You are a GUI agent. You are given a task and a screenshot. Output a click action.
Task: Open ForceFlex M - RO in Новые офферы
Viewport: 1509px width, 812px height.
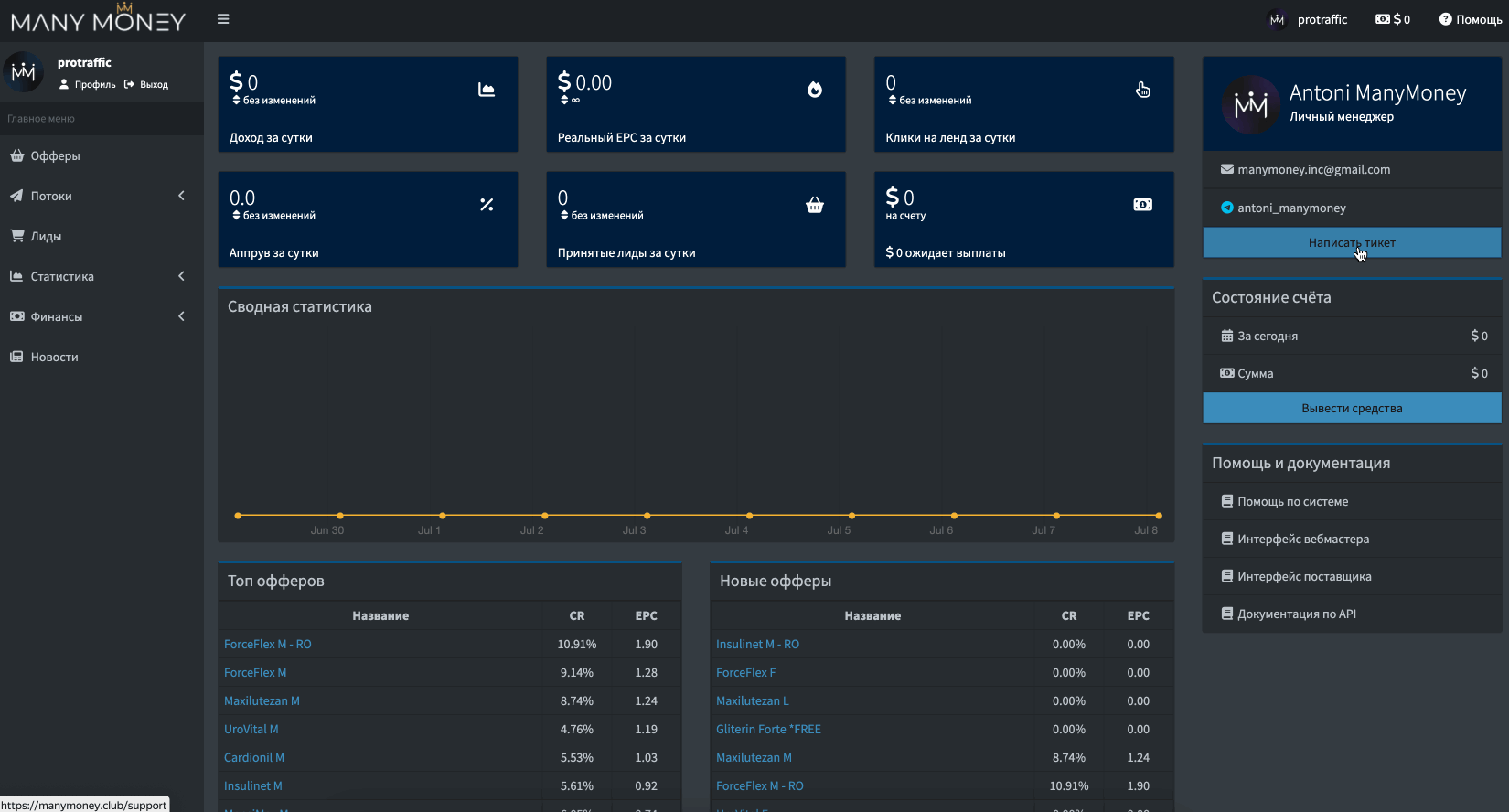pyautogui.click(x=760, y=785)
